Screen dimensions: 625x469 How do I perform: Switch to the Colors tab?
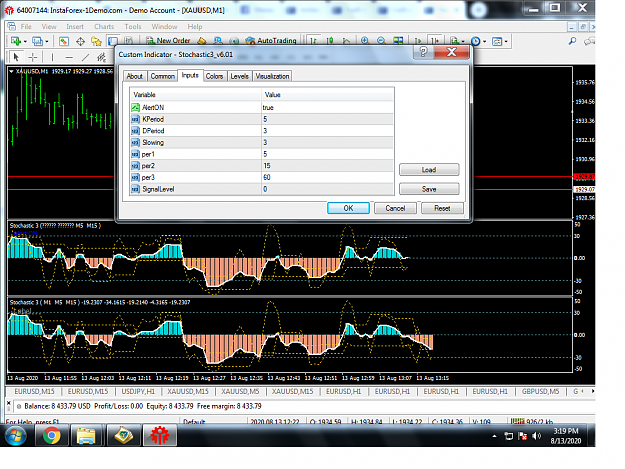214,76
